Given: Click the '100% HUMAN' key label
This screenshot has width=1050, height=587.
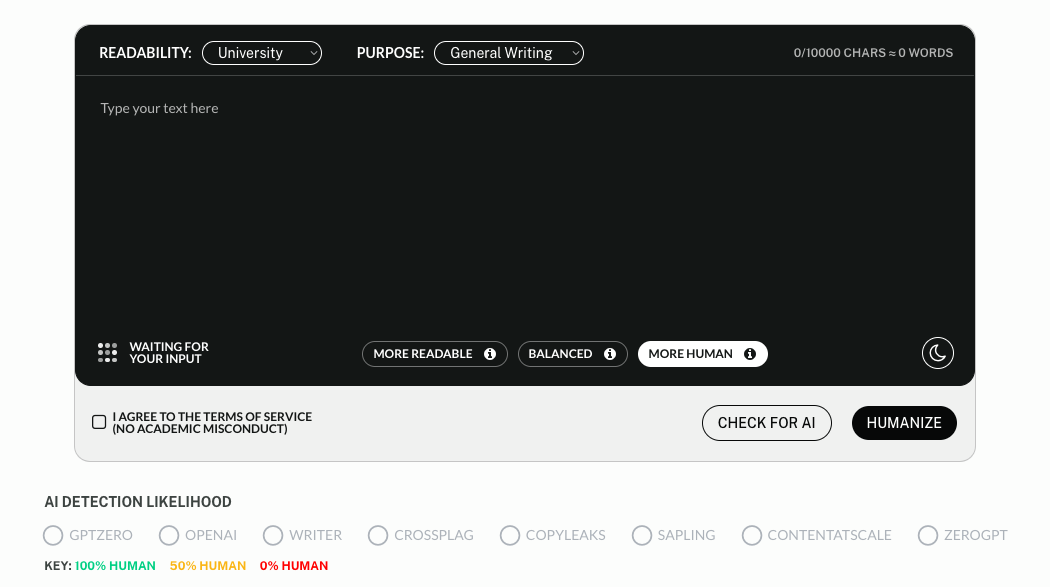Looking at the screenshot, I should (115, 566).
